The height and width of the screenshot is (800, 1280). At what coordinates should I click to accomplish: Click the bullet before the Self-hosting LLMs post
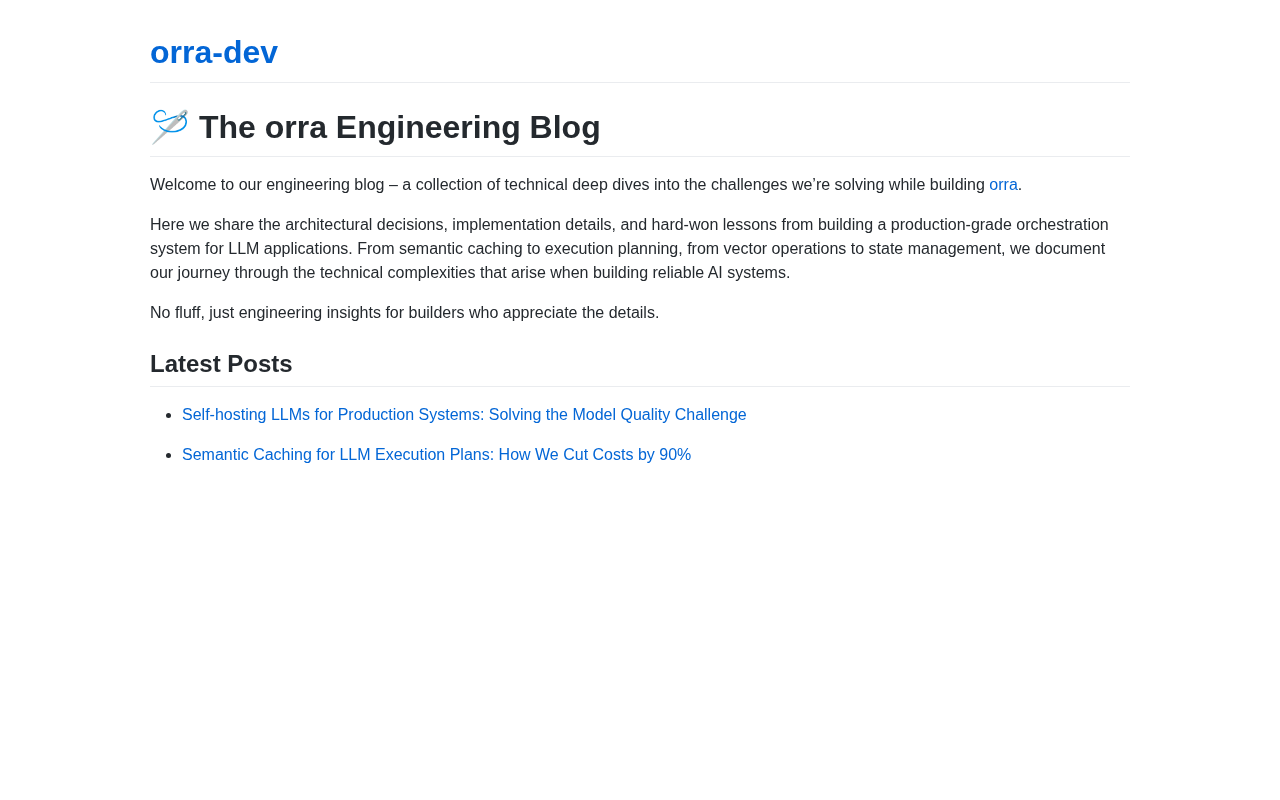(168, 415)
